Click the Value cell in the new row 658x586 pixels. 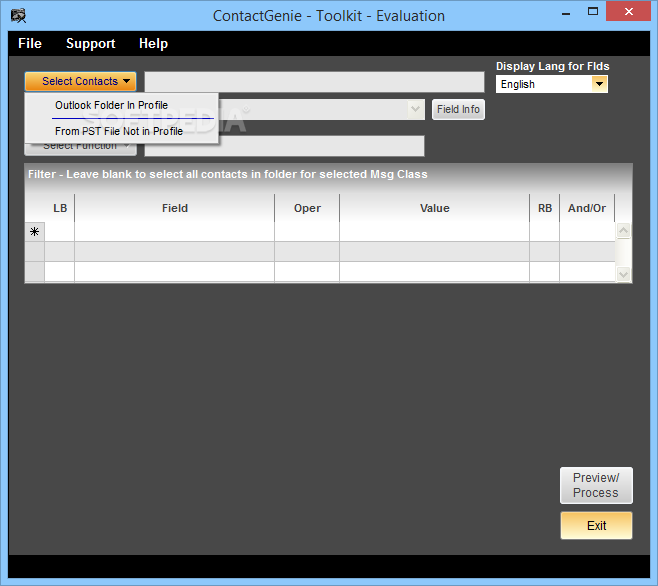435,231
